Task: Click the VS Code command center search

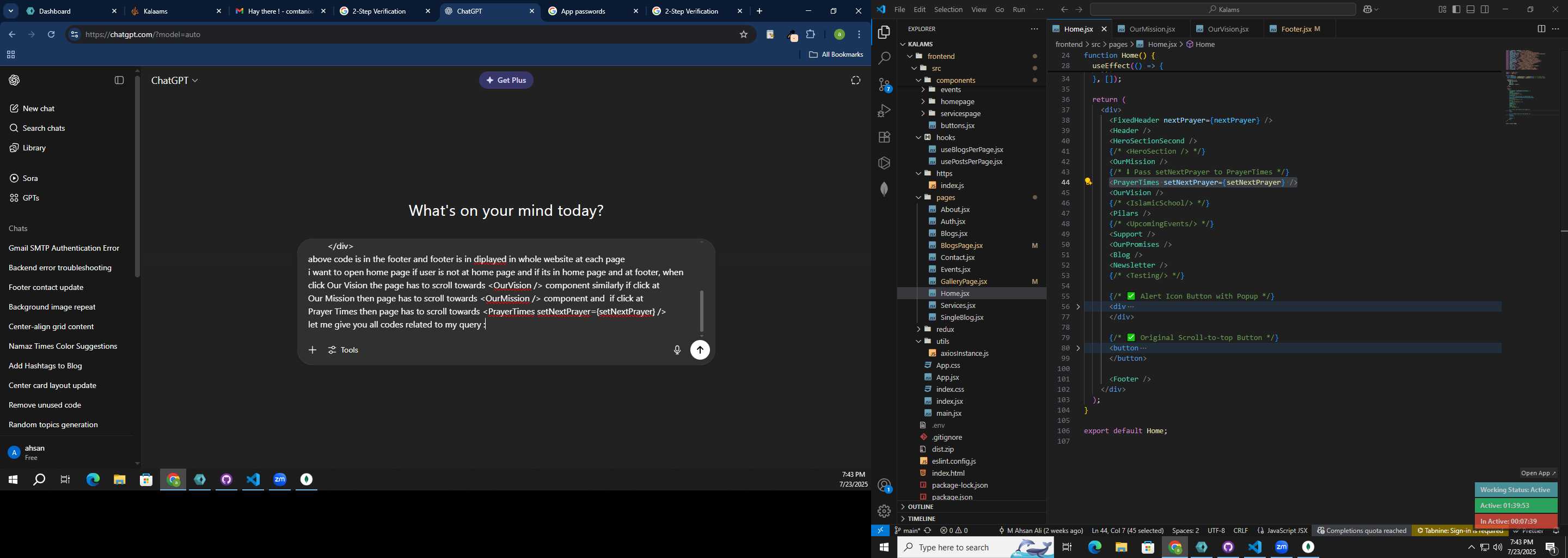Action: [x=1223, y=9]
